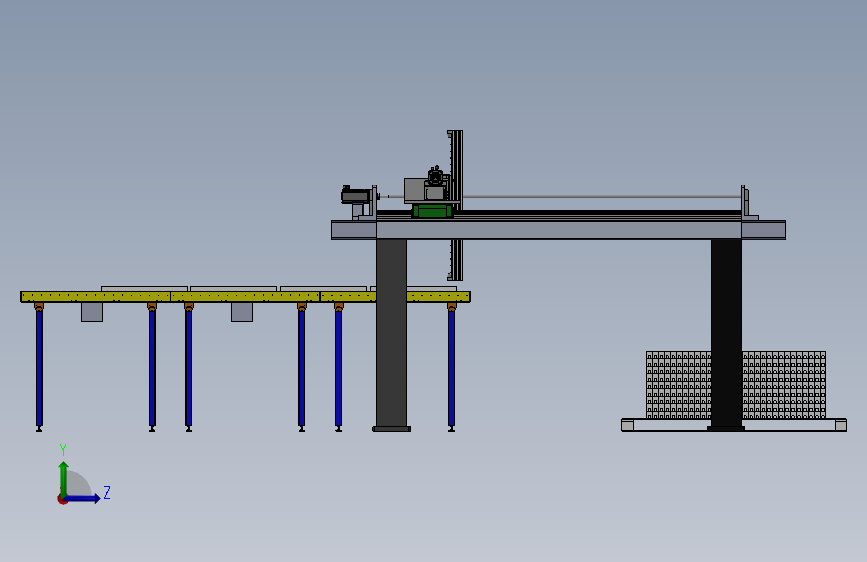Pick the pallet base under the crates

click(734, 425)
